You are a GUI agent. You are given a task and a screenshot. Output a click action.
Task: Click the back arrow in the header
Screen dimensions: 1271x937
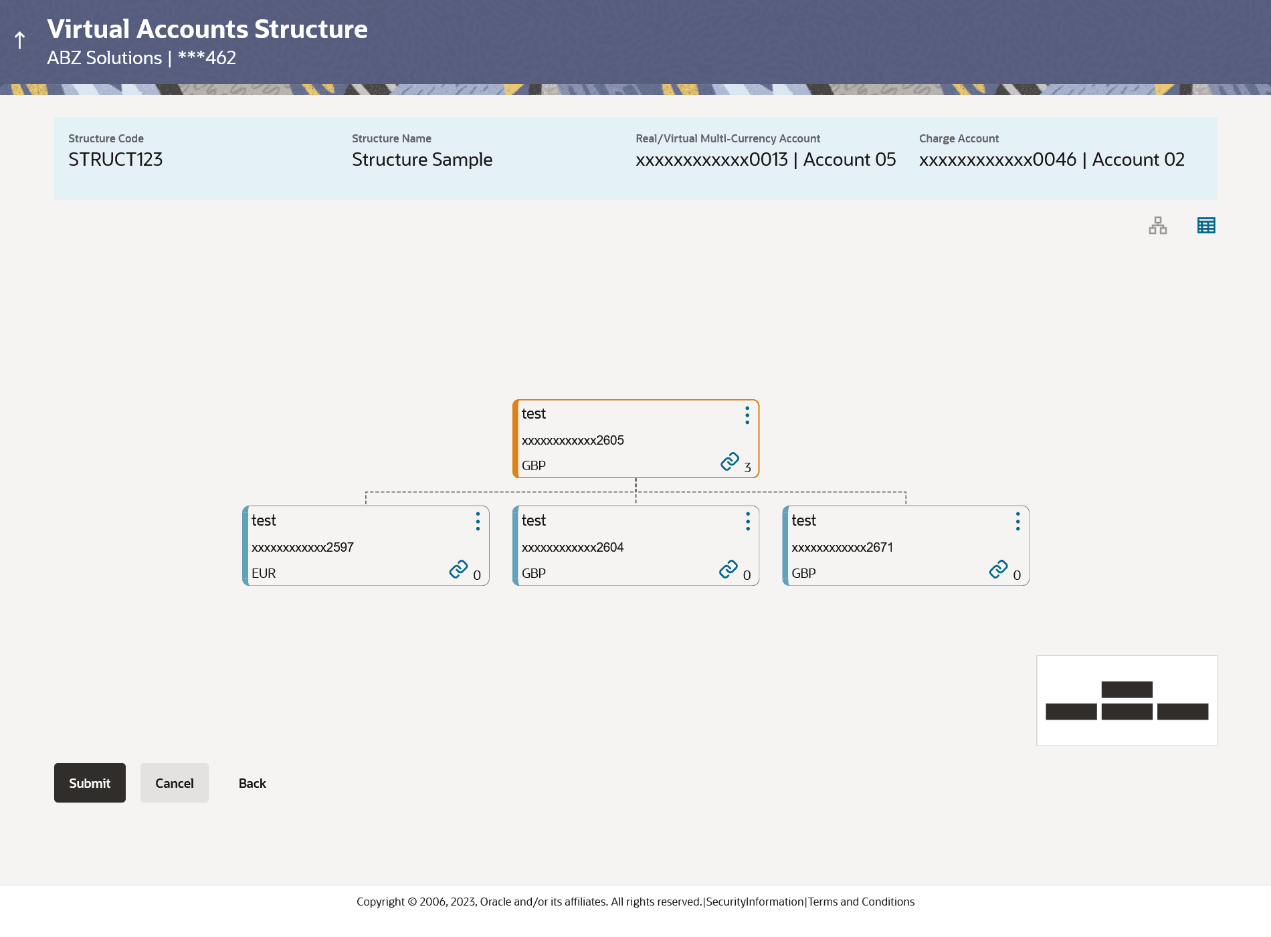coord(19,39)
